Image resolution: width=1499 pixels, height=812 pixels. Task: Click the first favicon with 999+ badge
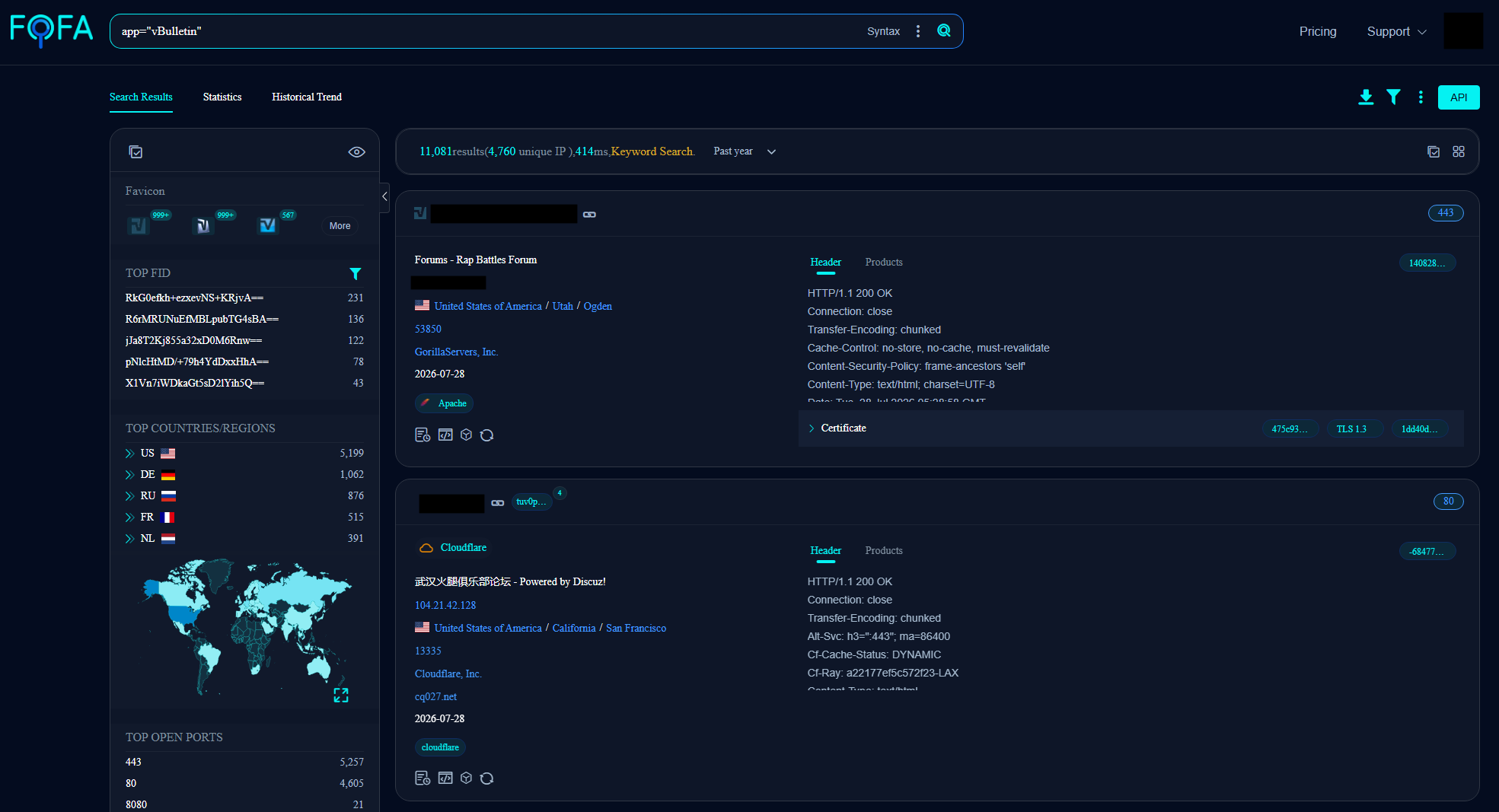tap(139, 226)
